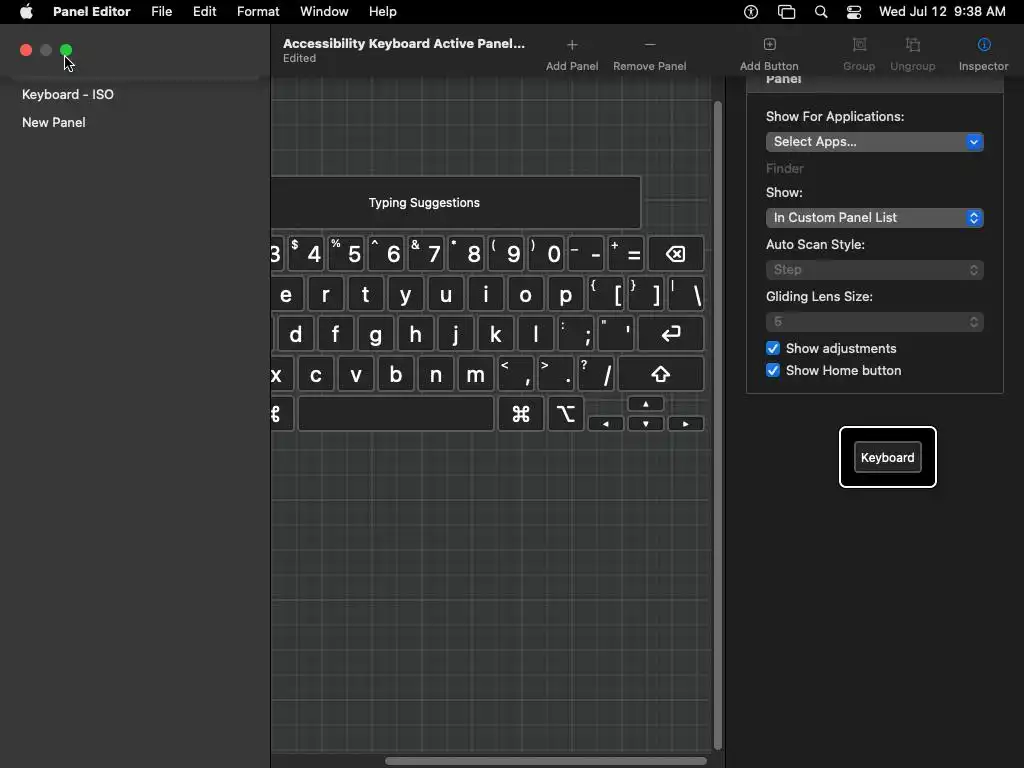Open the Select Apps dropdown
This screenshot has height=768, width=1024.
[x=874, y=142]
